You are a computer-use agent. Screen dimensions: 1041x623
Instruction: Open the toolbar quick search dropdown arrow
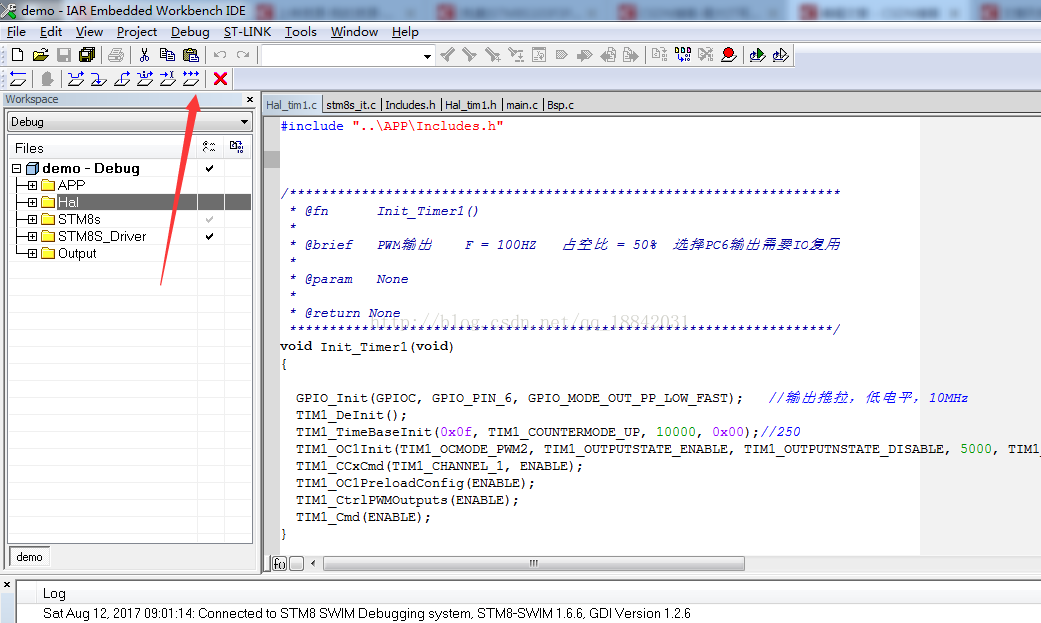tap(428, 56)
